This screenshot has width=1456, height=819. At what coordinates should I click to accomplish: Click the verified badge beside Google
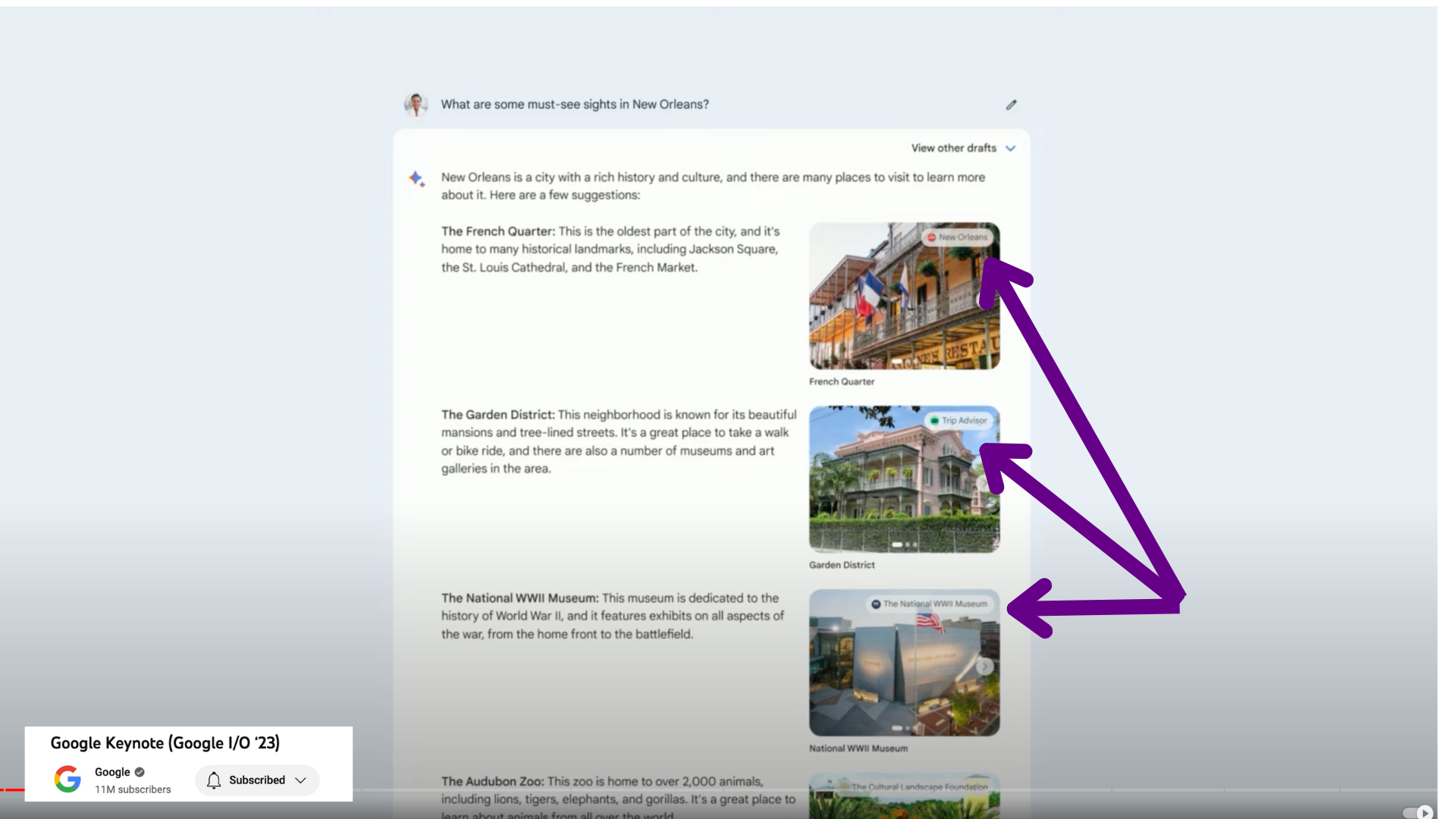point(140,772)
